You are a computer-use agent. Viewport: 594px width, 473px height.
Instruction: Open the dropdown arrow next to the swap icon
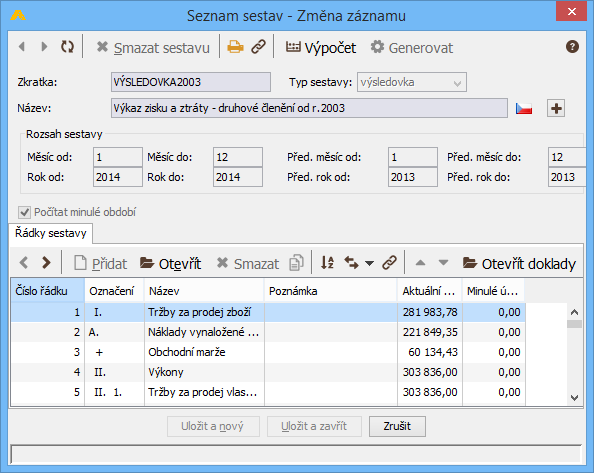point(369,263)
